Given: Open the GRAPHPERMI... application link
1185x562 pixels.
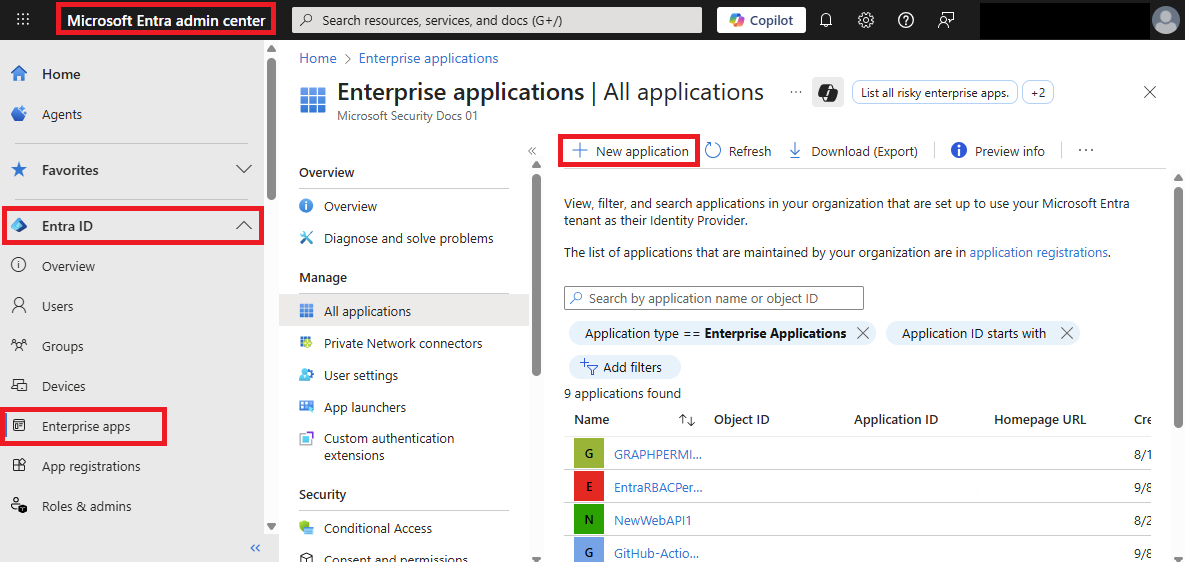Looking at the screenshot, I should [x=657, y=453].
